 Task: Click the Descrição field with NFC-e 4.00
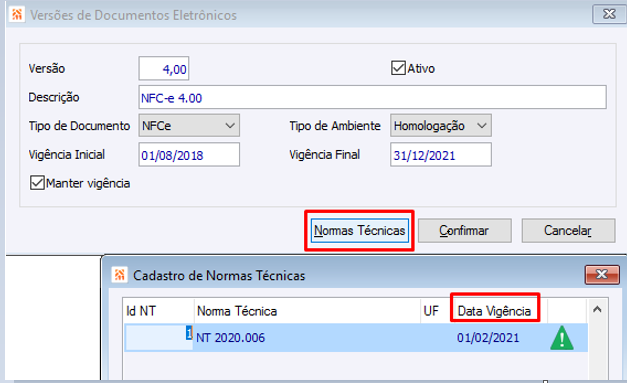tap(373, 97)
